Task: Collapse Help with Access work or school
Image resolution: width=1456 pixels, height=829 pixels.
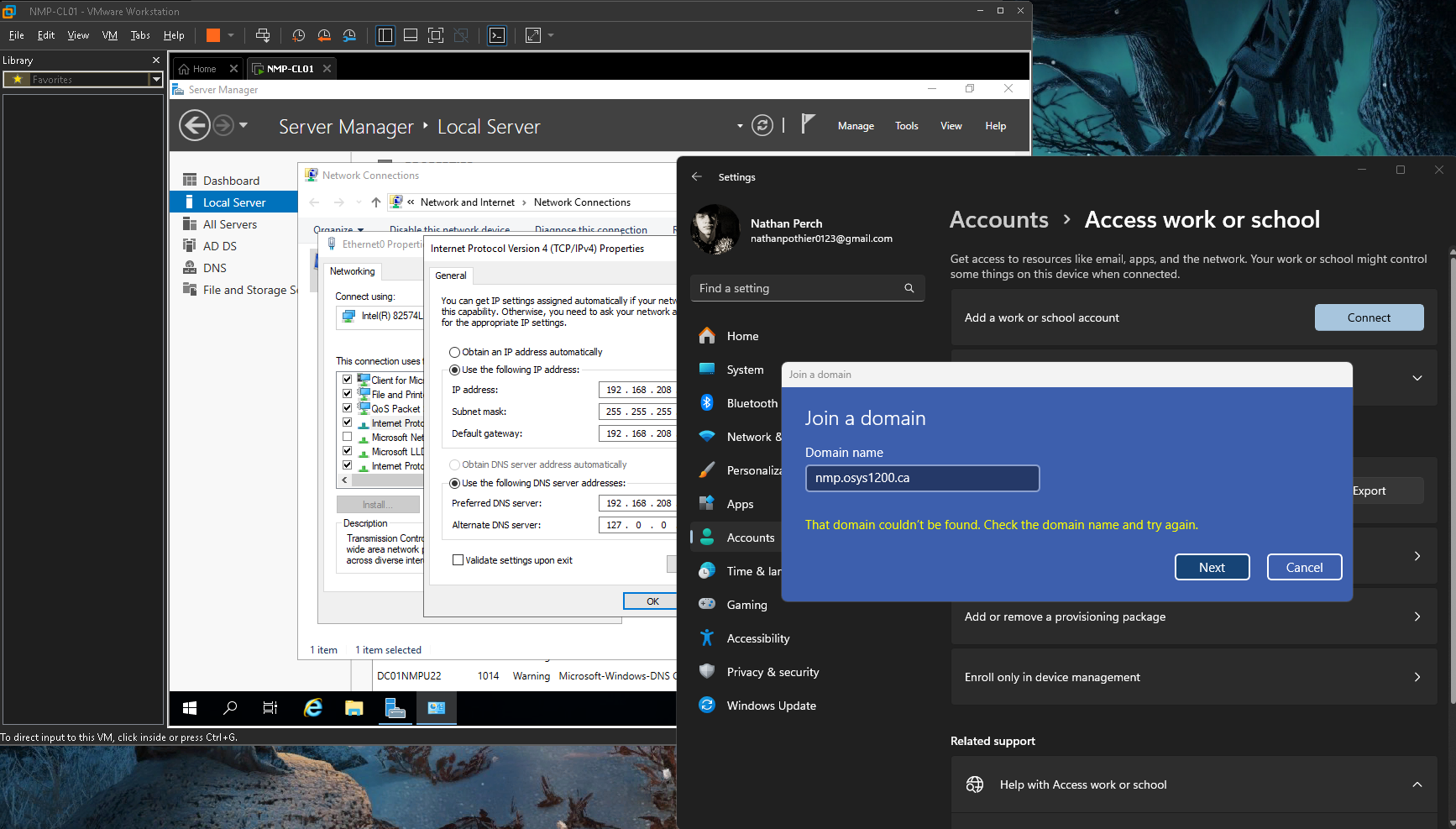Action: [1417, 784]
